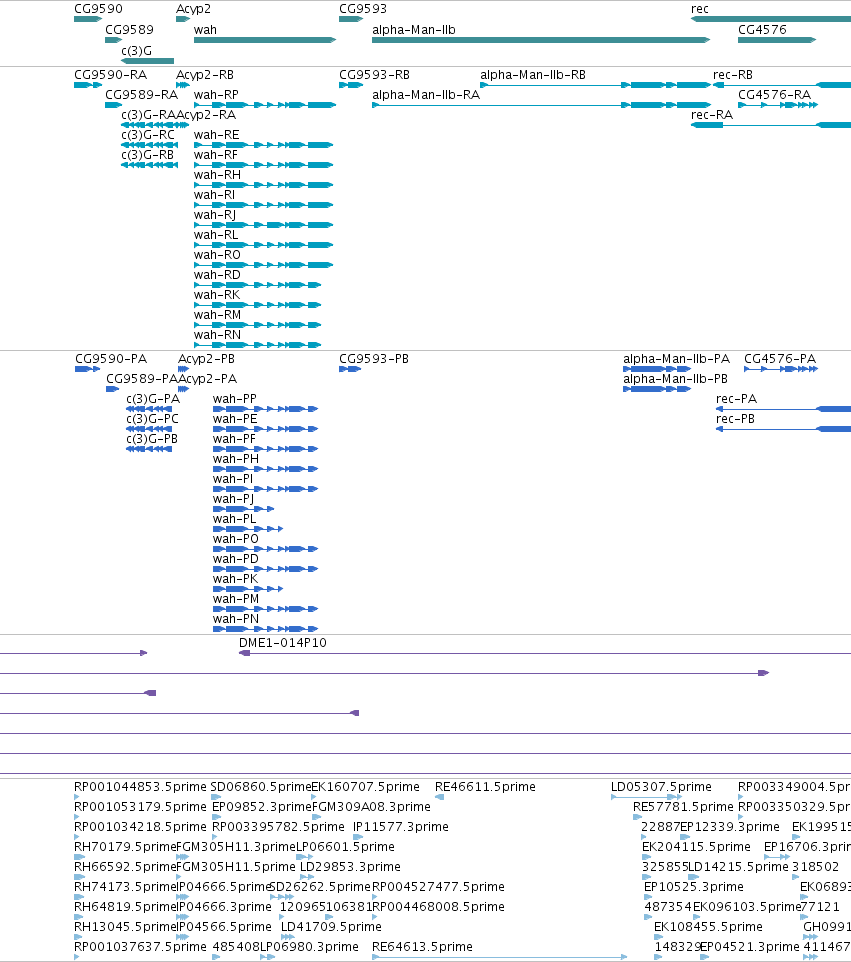851x962 pixels.
Task: Open EST EK108455.5prime
Action: click(x=709, y=927)
